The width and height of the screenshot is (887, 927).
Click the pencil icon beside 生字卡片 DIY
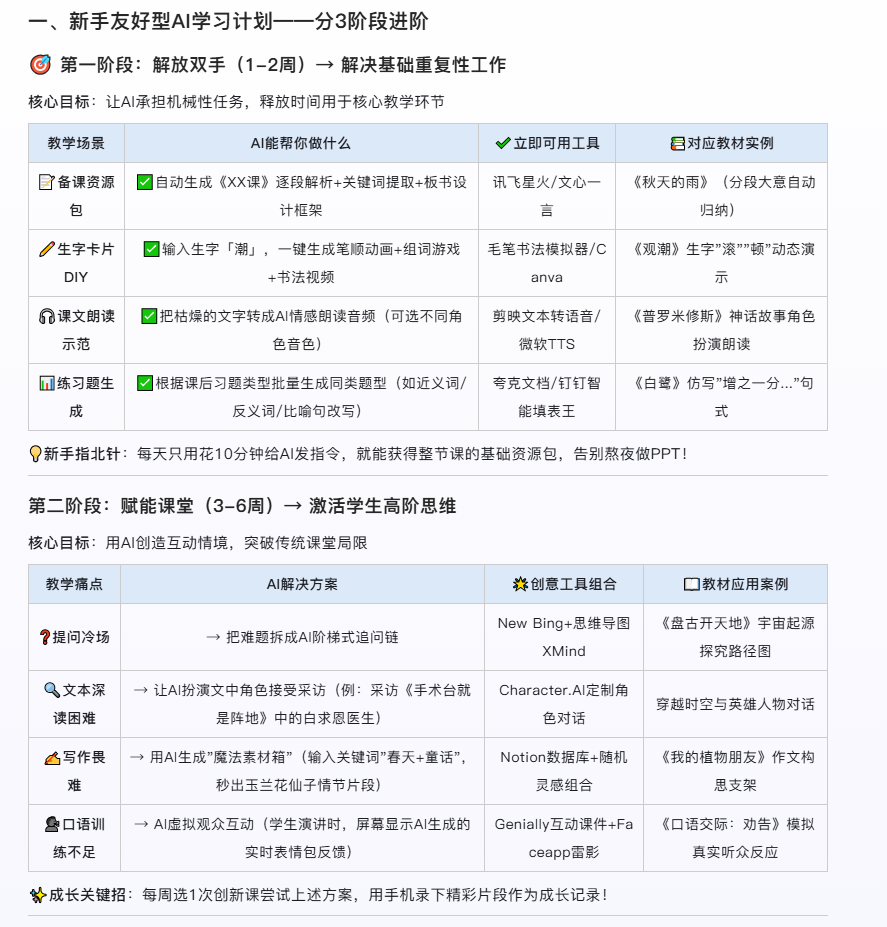click(x=46, y=249)
